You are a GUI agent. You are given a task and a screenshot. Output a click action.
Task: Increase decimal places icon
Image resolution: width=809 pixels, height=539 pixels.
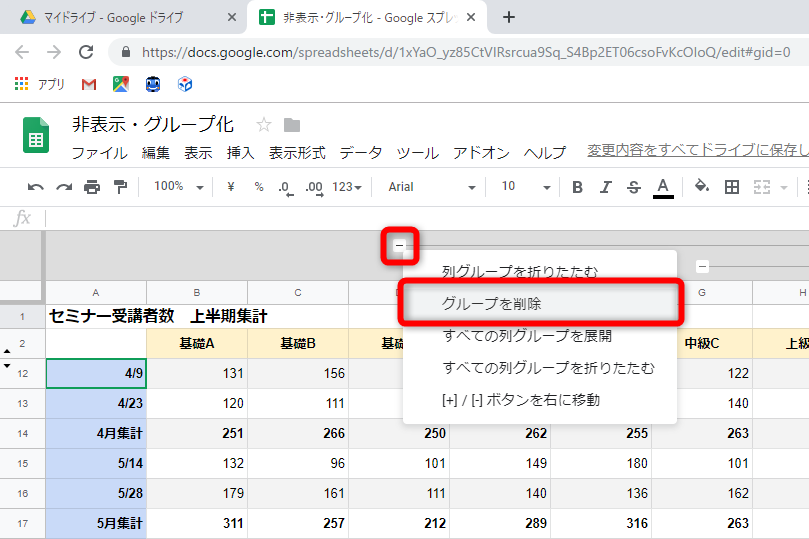tap(314, 188)
